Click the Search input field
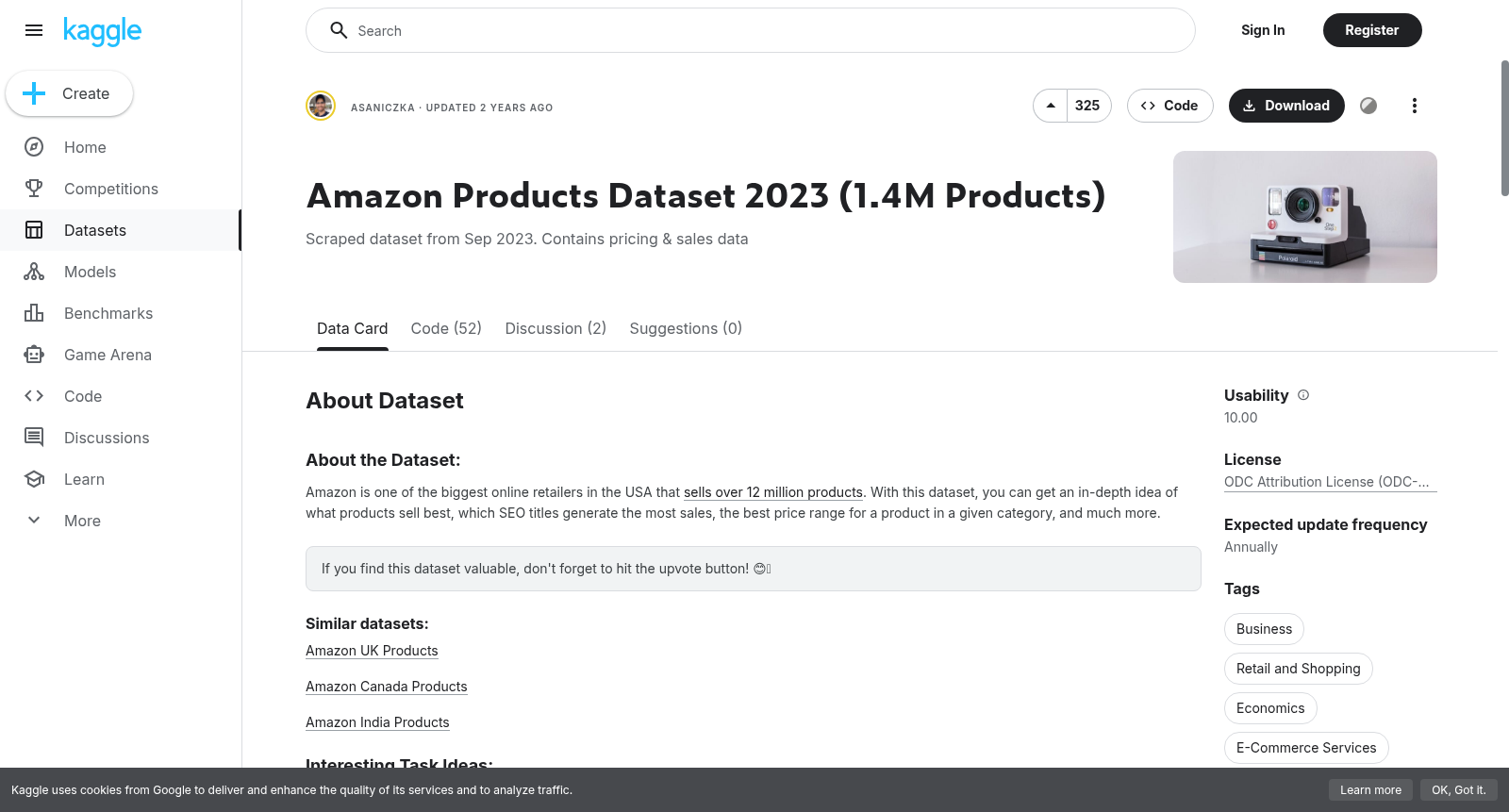The height and width of the screenshot is (812, 1509). 751,30
